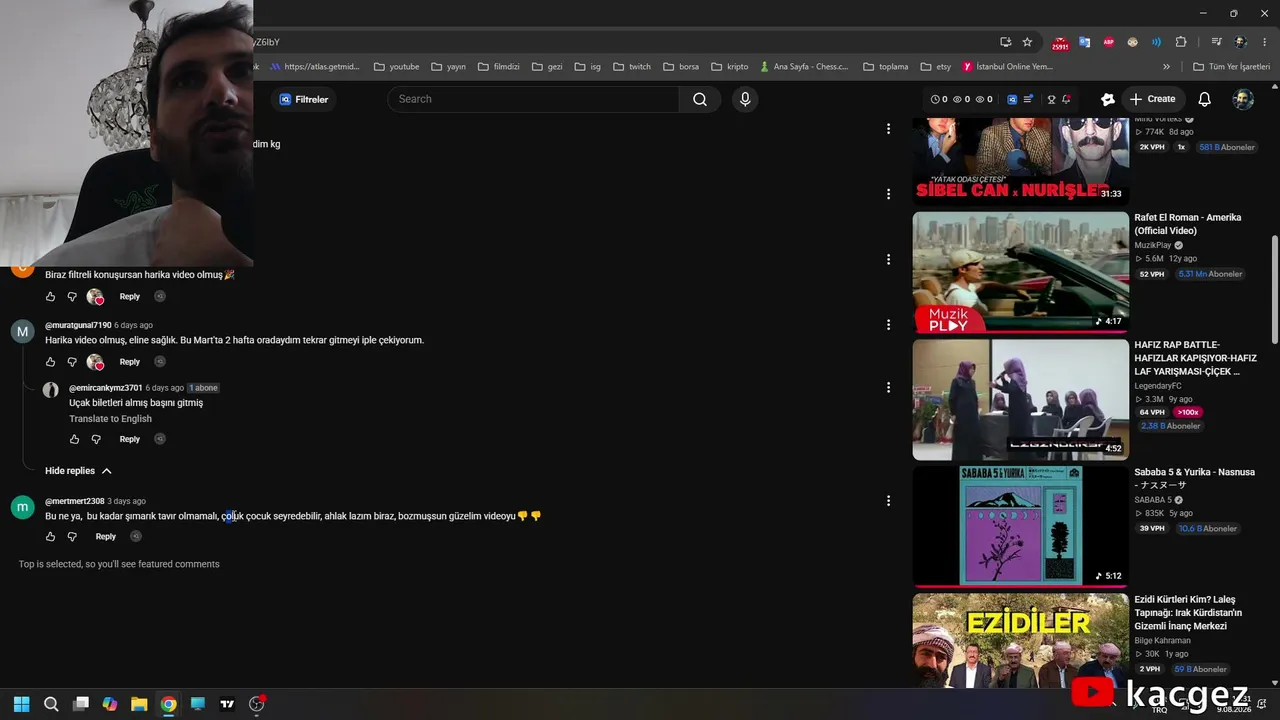Open TradingView from the taskbar
1280x720 pixels.
pyautogui.click(x=227, y=704)
